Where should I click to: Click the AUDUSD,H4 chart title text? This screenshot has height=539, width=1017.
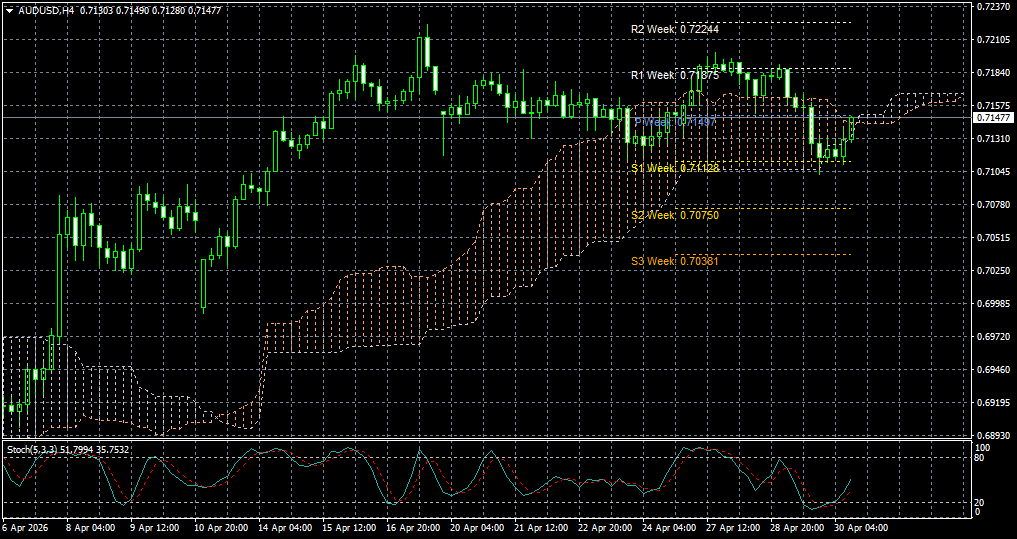coord(46,10)
